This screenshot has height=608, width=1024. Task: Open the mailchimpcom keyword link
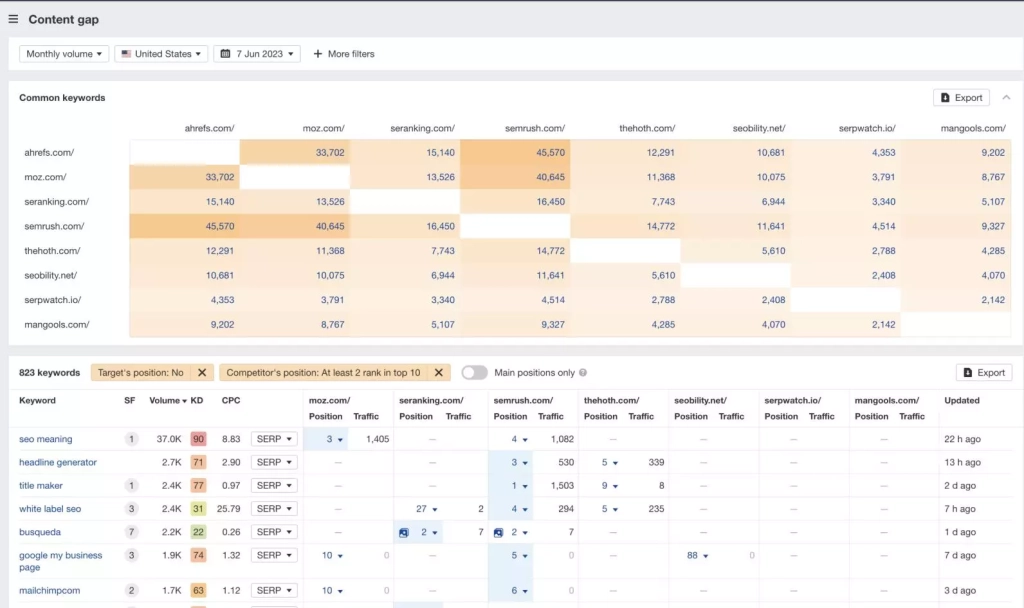point(50,590)
